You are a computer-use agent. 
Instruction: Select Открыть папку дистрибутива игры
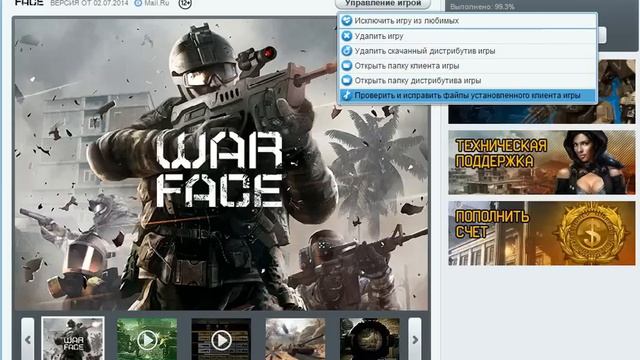coord(468,80)
